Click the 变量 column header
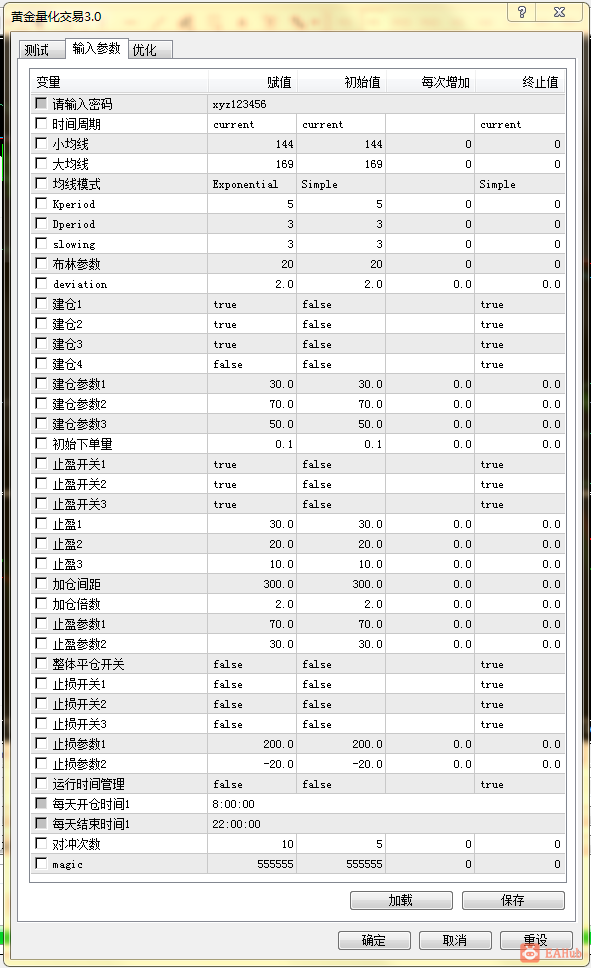The height and width of the screenshot is (968, 591). [x=119, y=82]
